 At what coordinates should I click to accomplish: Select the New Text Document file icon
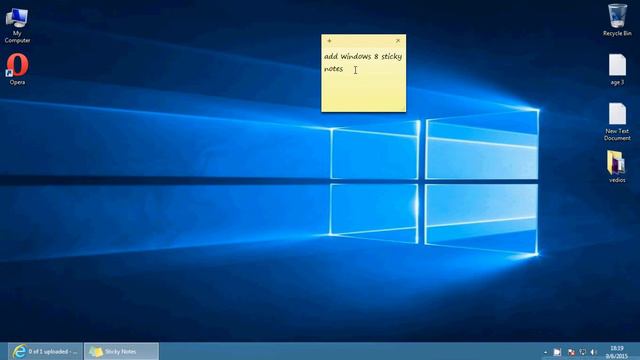coord(617,122)
